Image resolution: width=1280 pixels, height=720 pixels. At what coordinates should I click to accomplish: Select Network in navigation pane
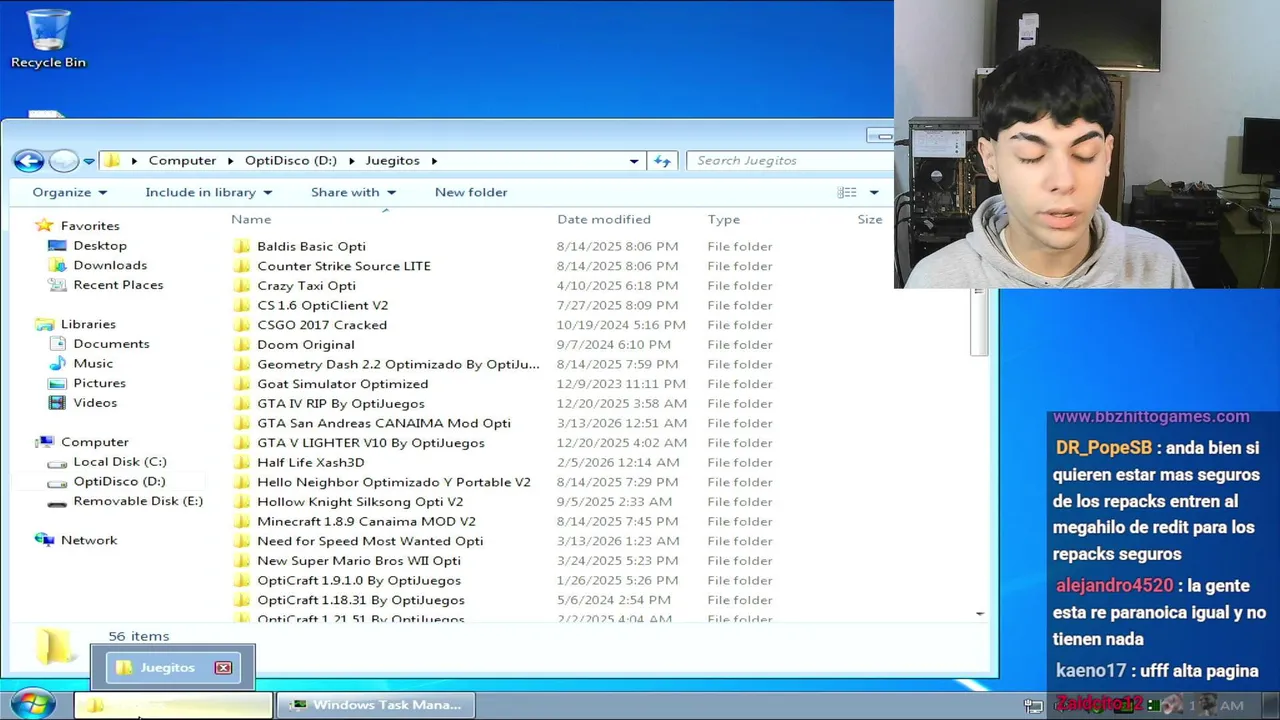pos(89,540)
